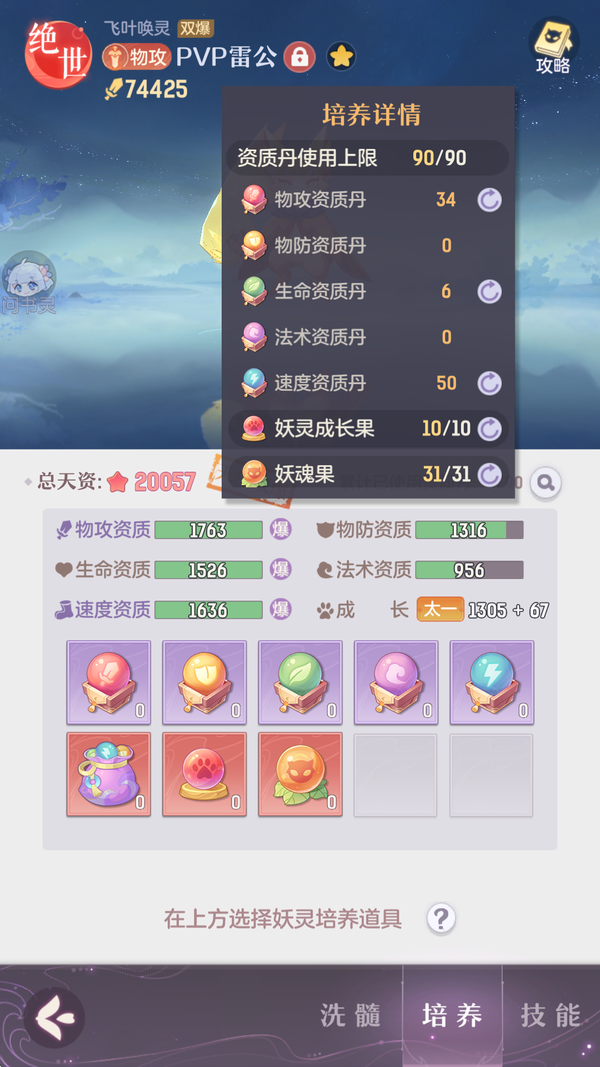
Task: Reset 速度资质丹 with its refresh icon
Action: pyautogui.click(x=489, y=383)
